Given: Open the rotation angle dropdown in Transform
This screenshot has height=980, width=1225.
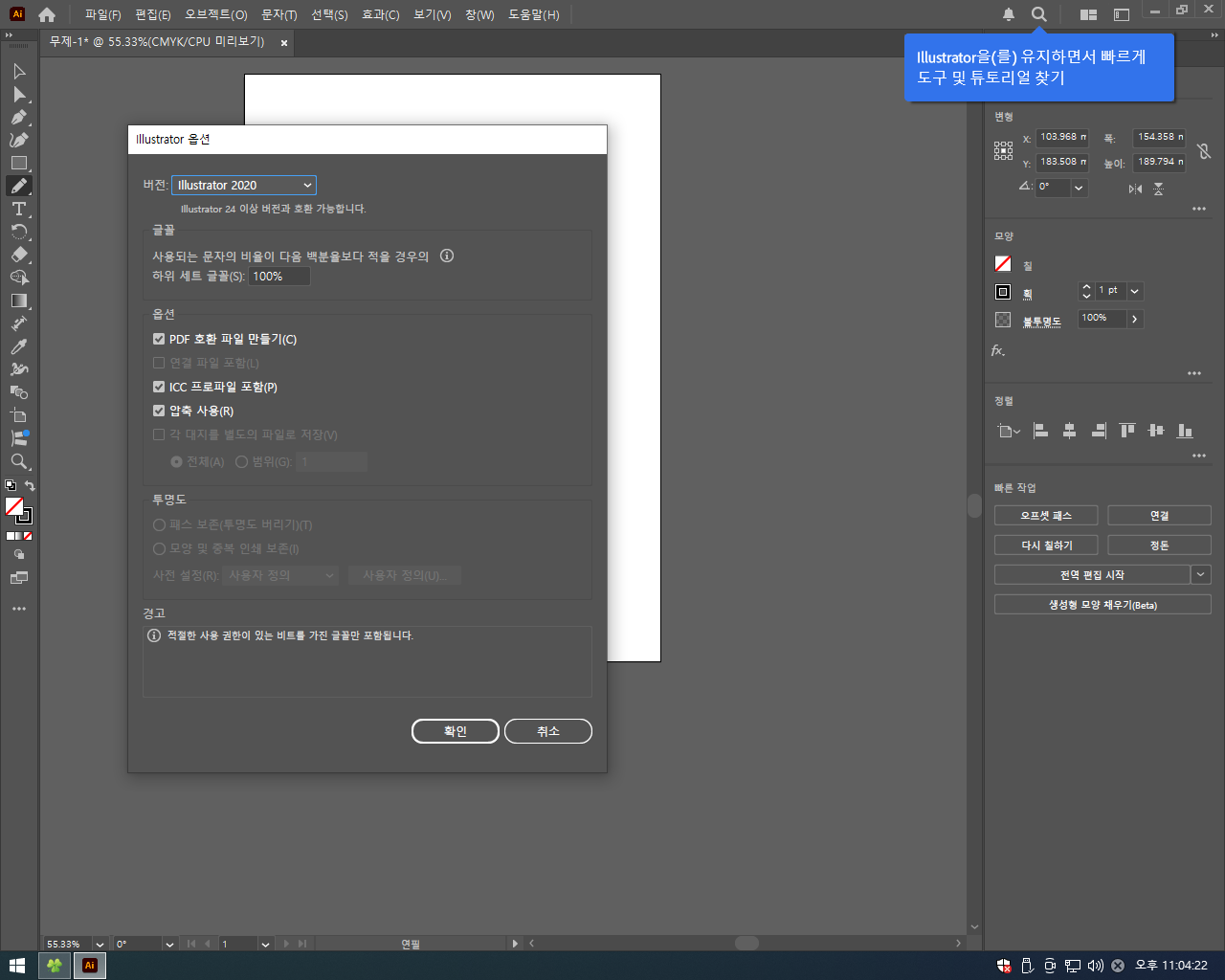Looking at the screenshot, I should tap(1079, 188).
